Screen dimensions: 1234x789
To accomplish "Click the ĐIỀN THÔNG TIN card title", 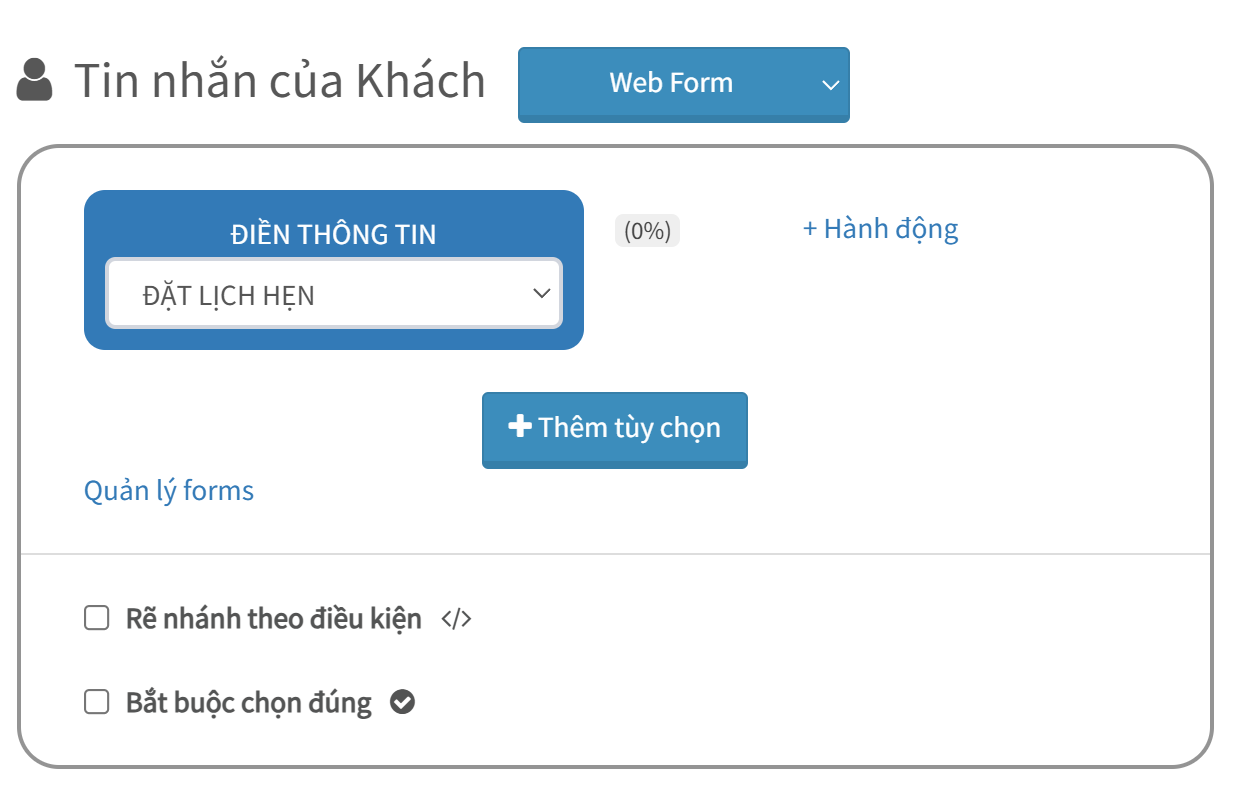I will point(334,234).
